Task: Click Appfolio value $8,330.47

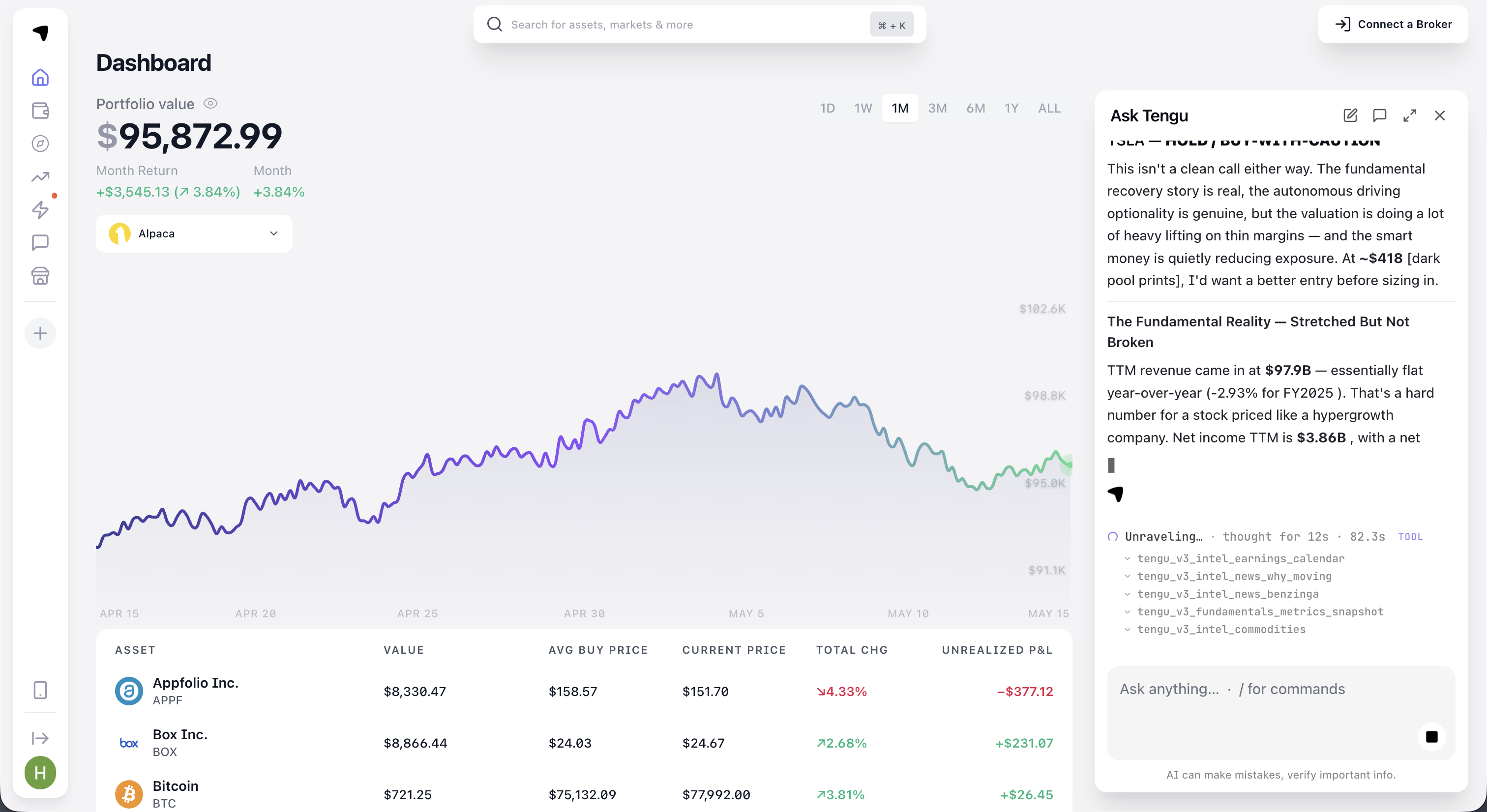Action: pyautogui.click(x=415, y=692)
